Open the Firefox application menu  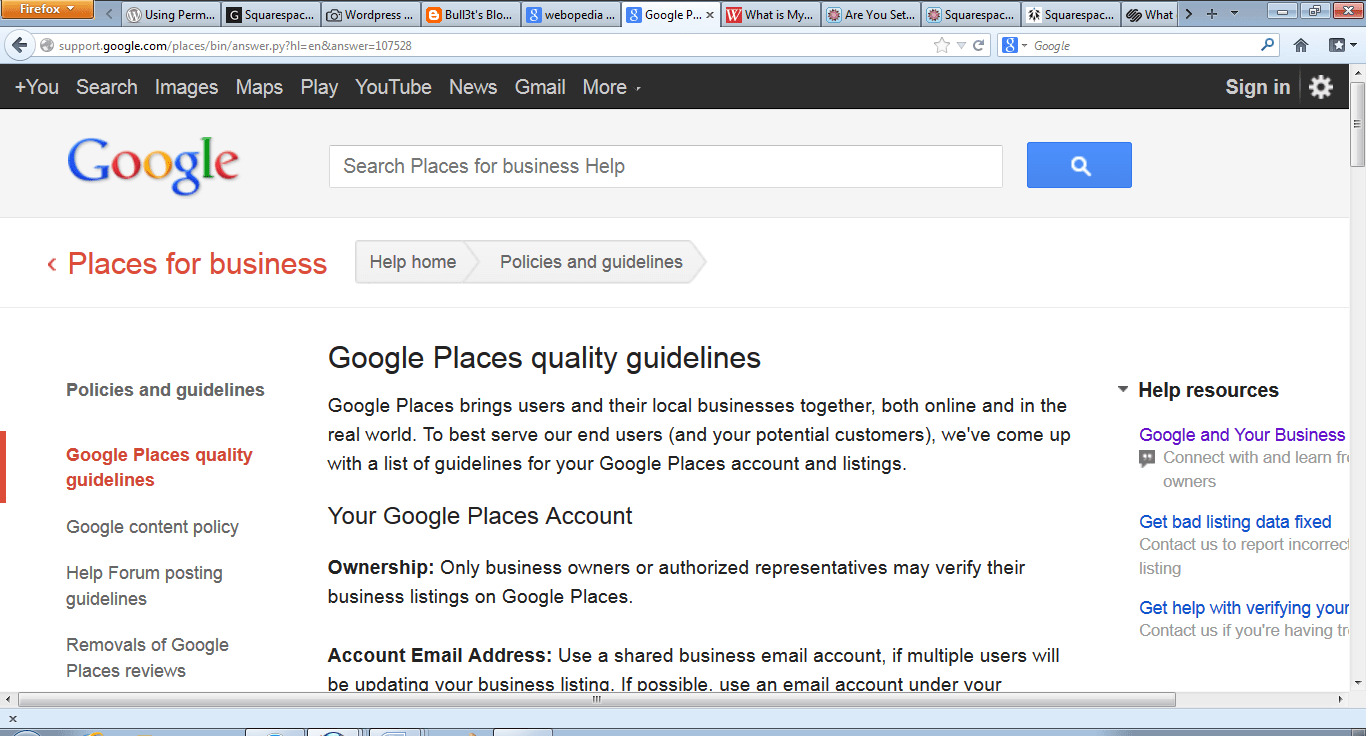48,10
